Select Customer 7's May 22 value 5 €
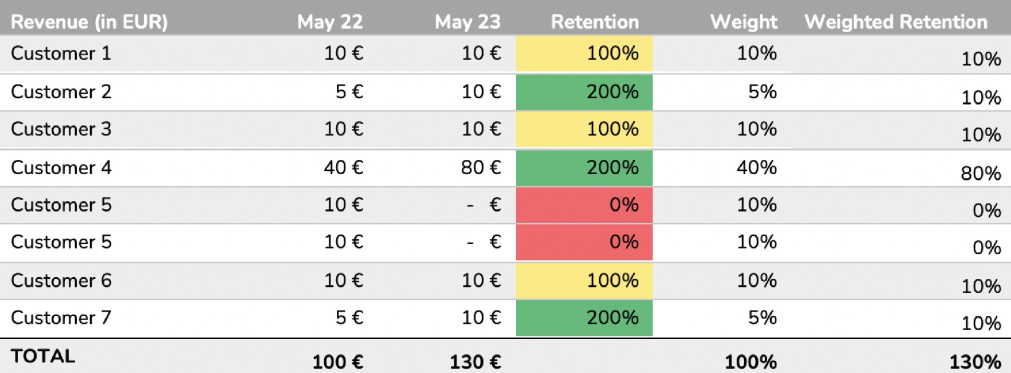This screenshot has width=1011, height=373. click(350, 318)
